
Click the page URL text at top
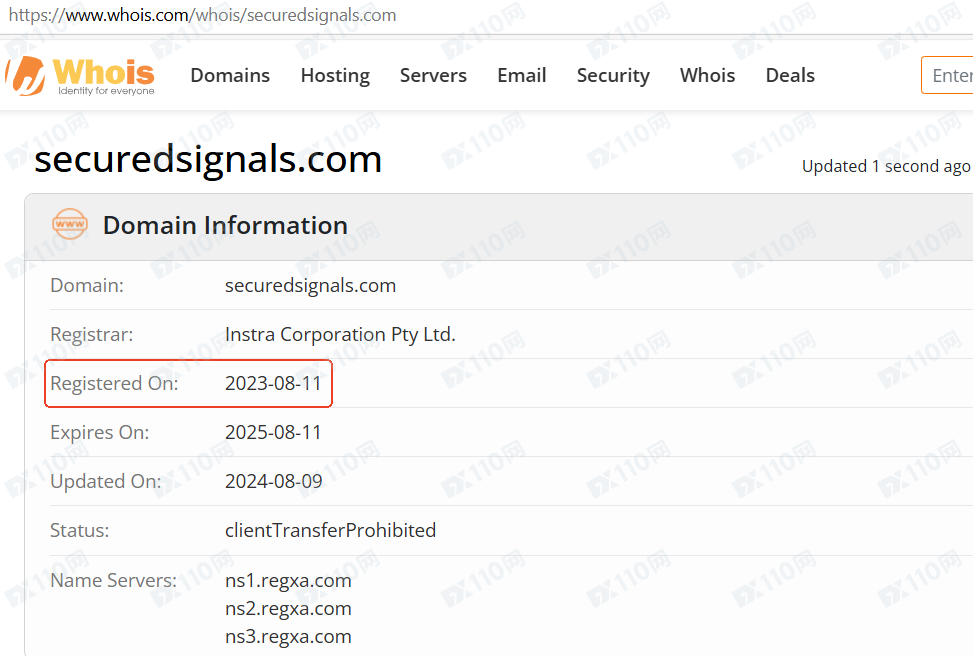point(202,15)
